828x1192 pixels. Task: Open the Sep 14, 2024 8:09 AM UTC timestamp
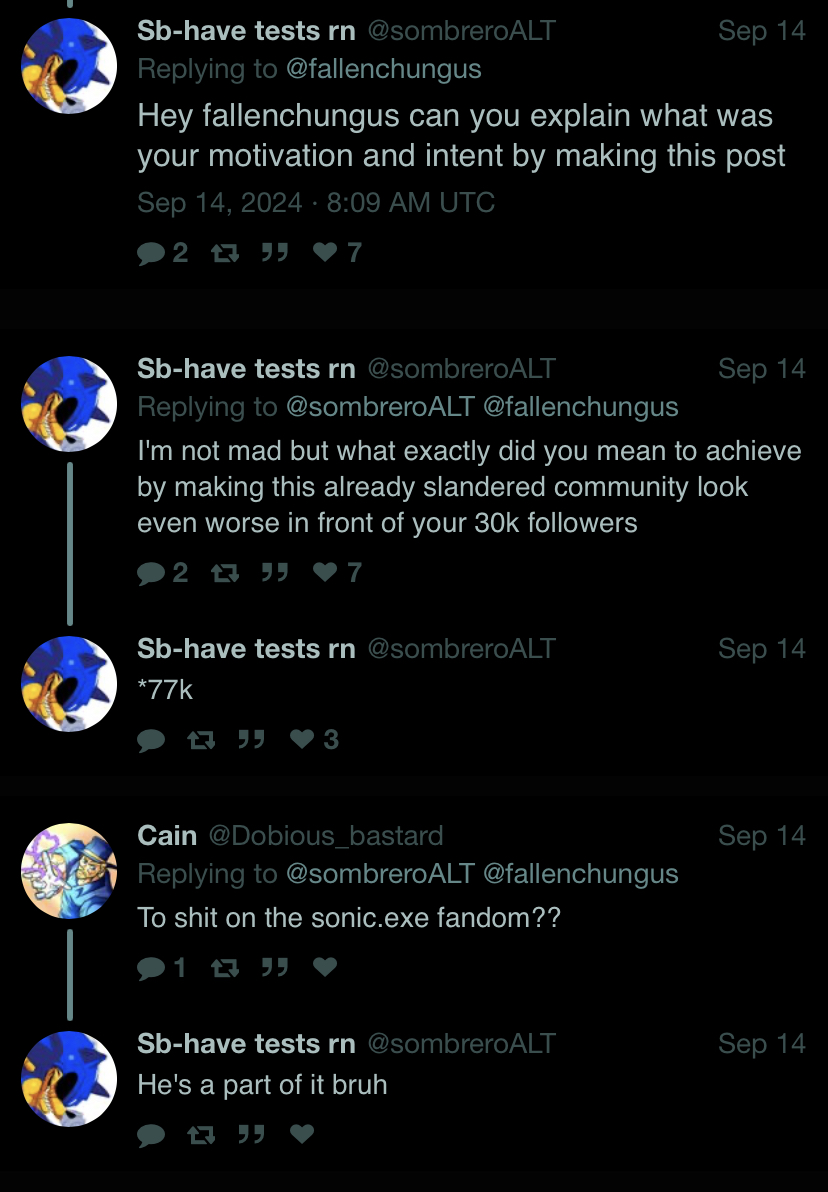tap(316, 203)
